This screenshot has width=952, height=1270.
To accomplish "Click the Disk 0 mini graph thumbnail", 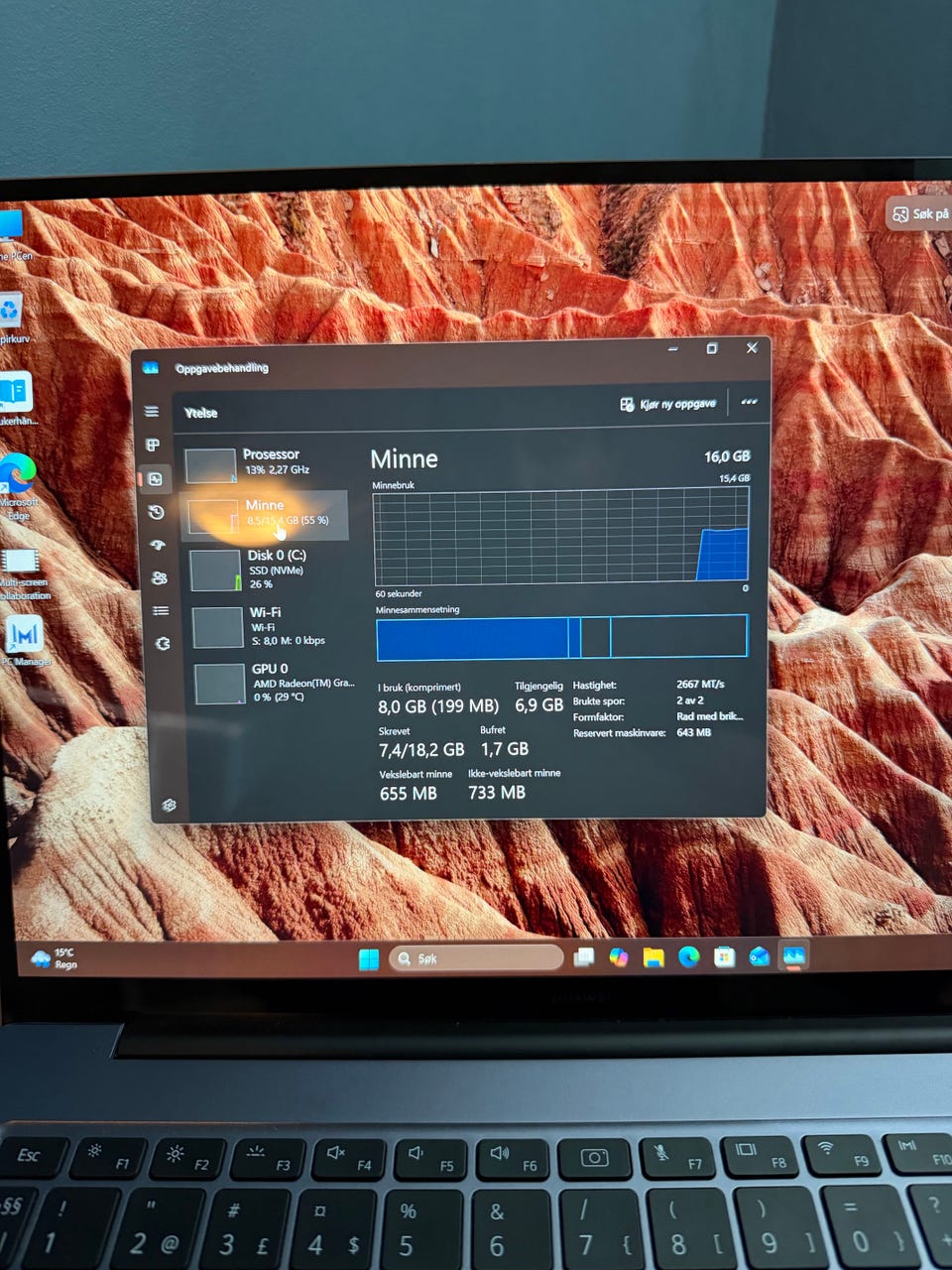I will (x=215, y=571).
